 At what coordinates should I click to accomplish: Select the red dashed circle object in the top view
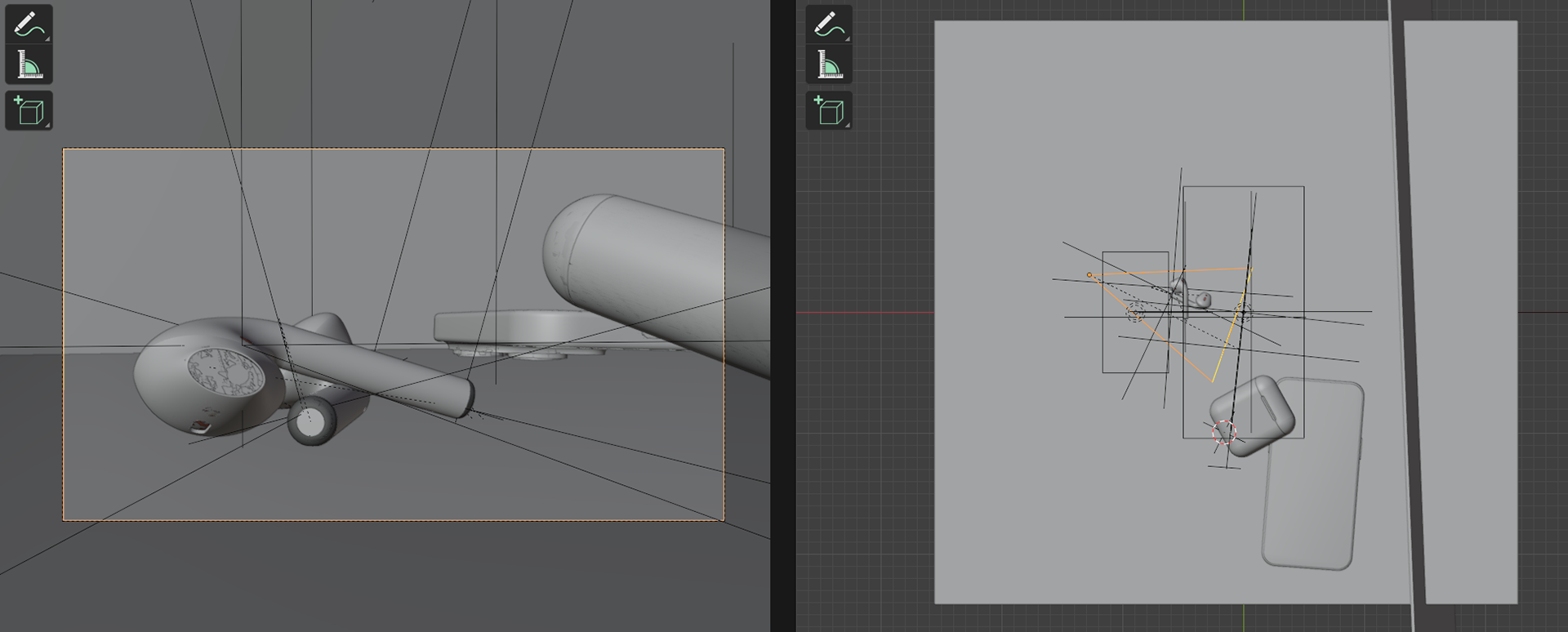pos(1223,431)
